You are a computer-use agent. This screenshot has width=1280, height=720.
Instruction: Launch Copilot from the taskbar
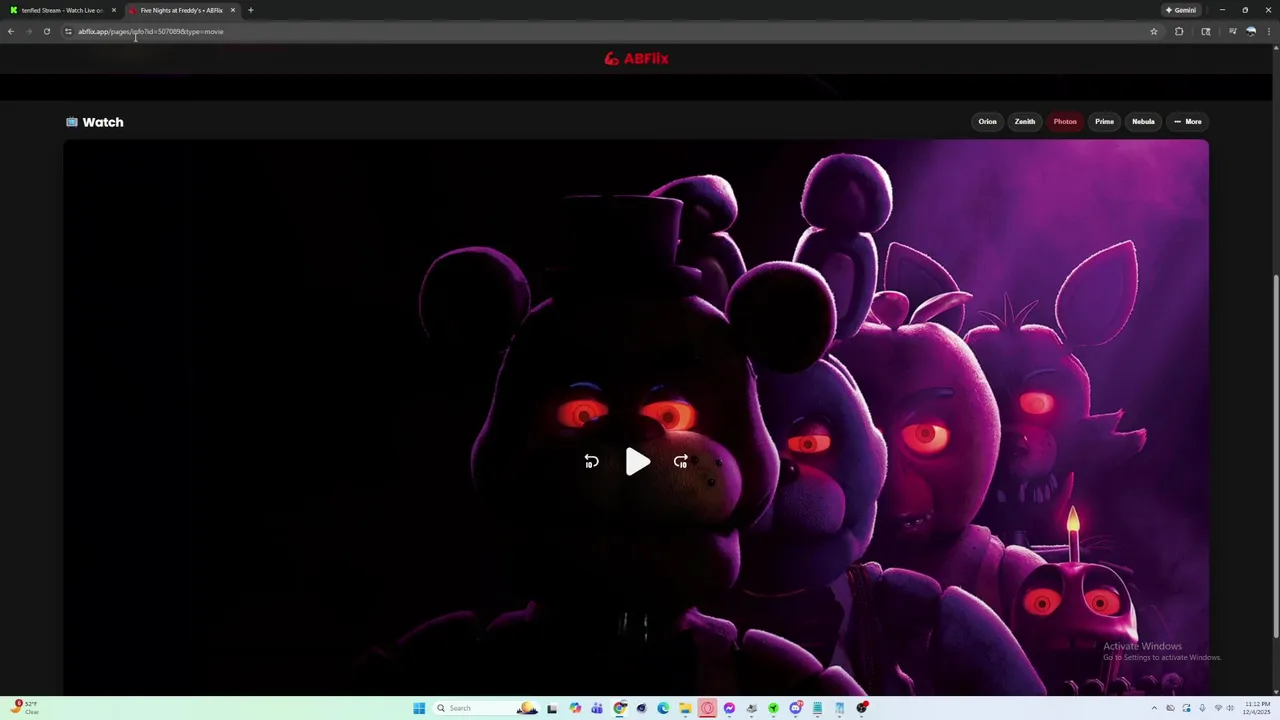coord(575,708)
